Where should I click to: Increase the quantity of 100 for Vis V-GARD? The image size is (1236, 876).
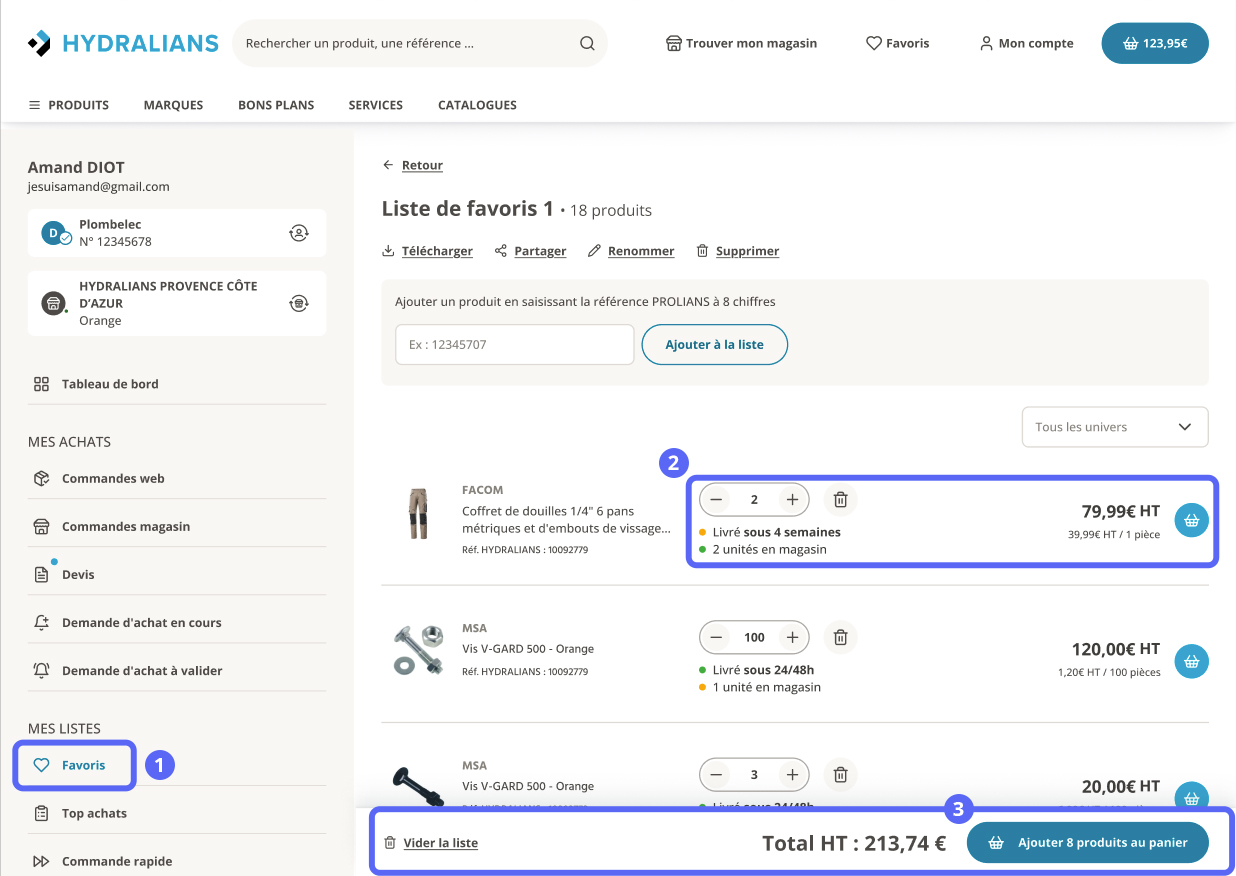pos(792,637)
